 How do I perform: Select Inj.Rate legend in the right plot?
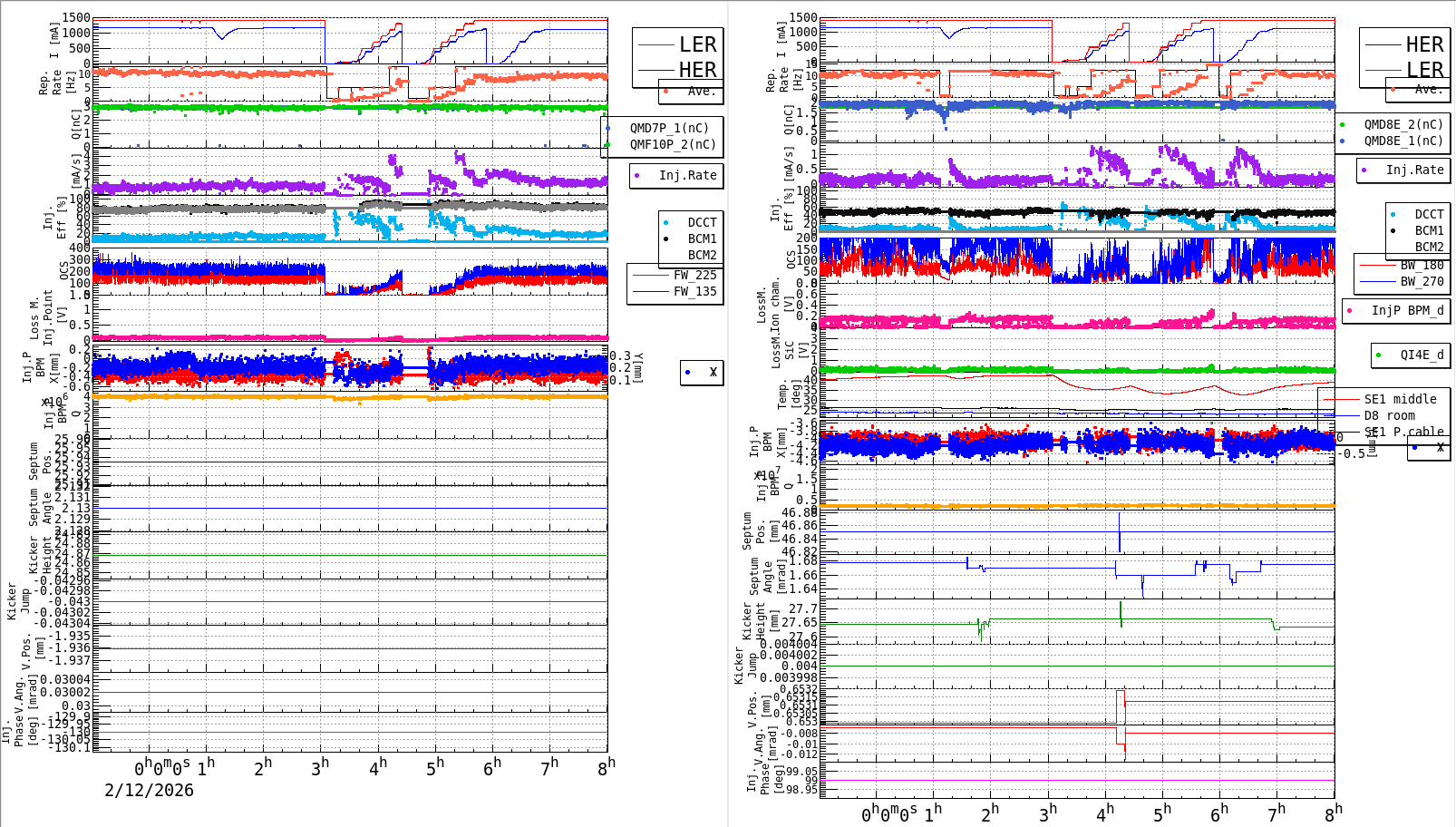click(x=1414, y=170)
